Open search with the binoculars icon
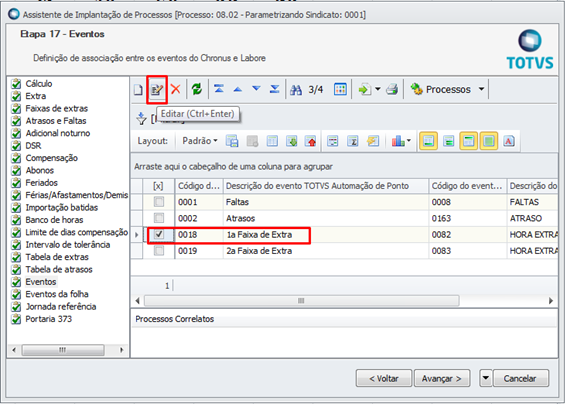Viewport: 567px width, 404px height. (x=296, y=90)
